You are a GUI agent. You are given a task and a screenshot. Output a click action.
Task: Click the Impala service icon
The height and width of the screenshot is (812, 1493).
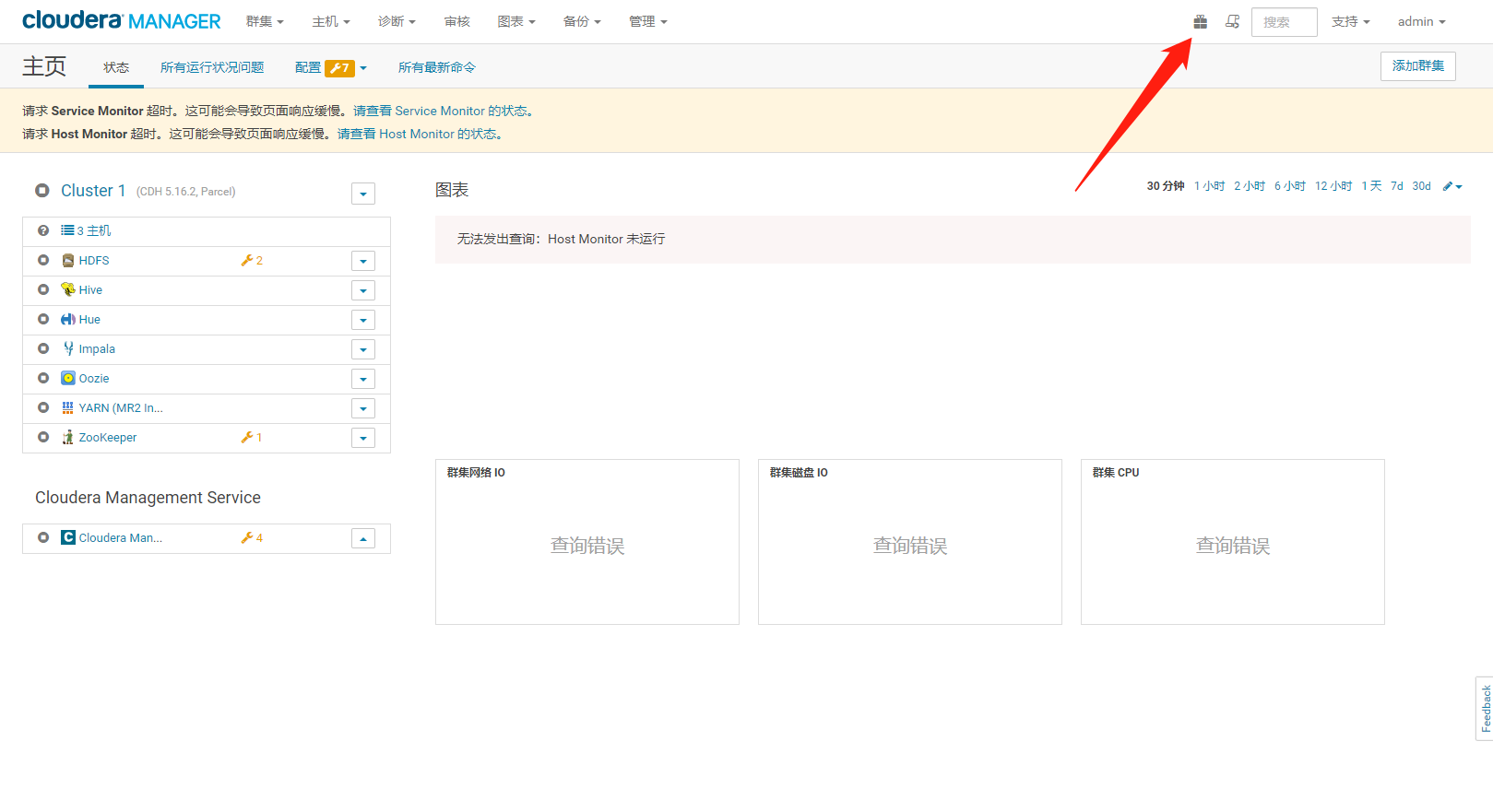(x=68, y=348)
